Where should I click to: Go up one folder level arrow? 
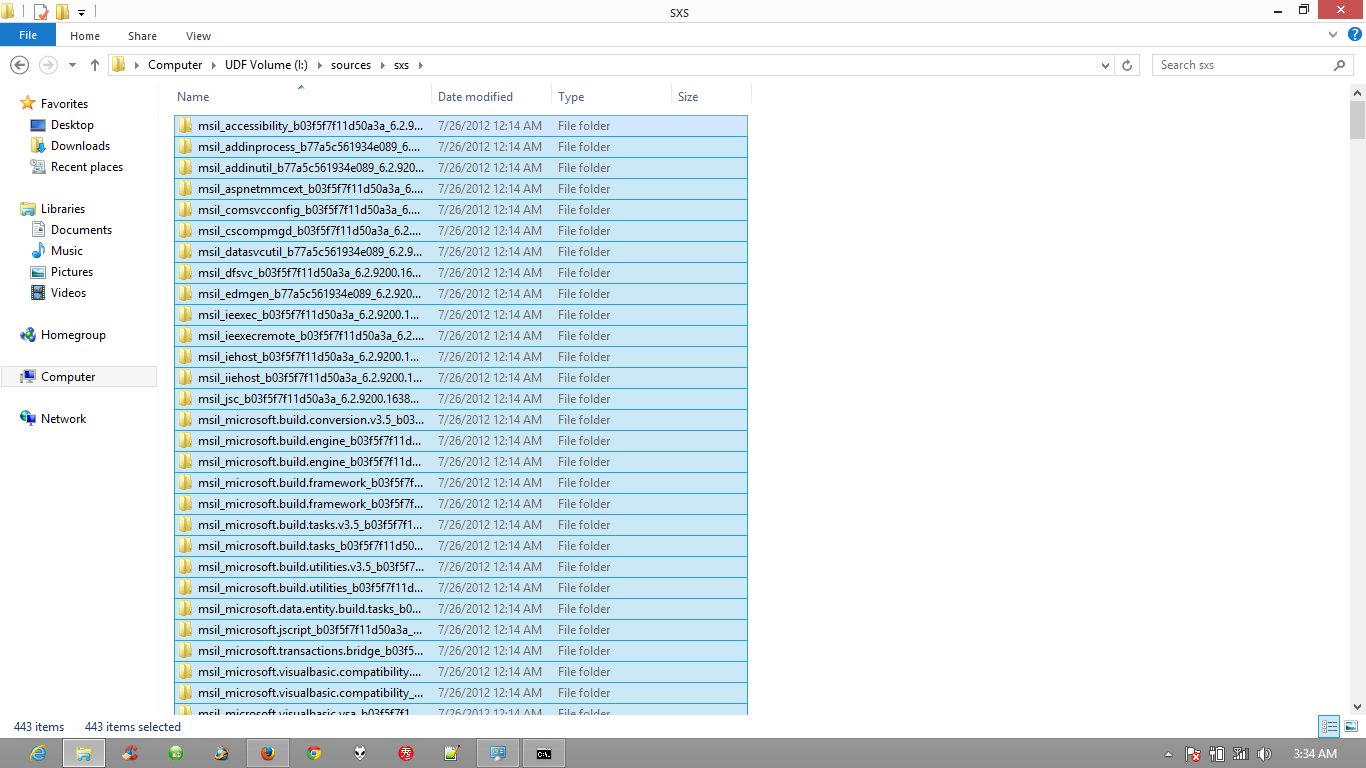95,65
